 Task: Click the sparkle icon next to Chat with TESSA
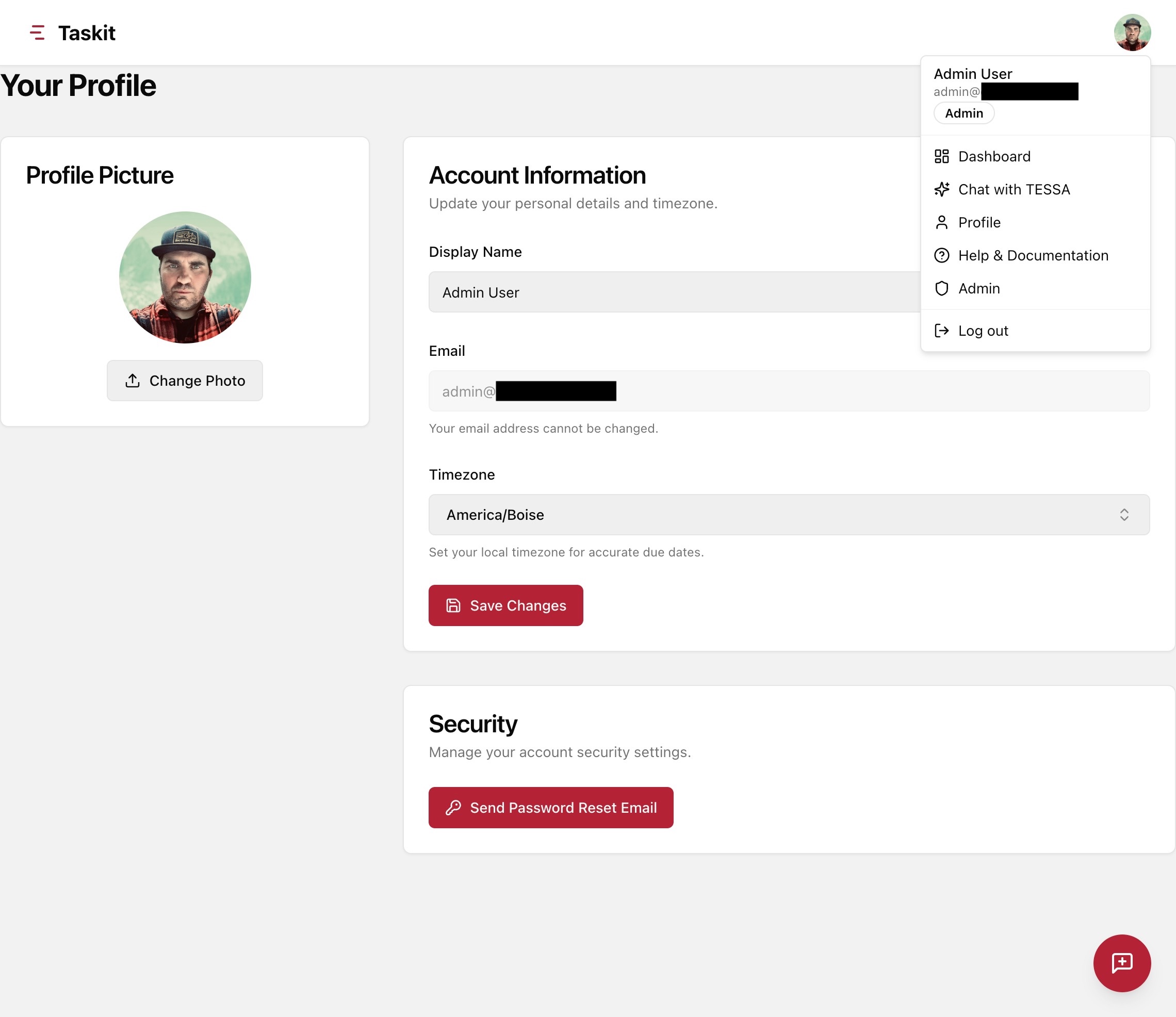pyautogui.click(x=942, y=189)
